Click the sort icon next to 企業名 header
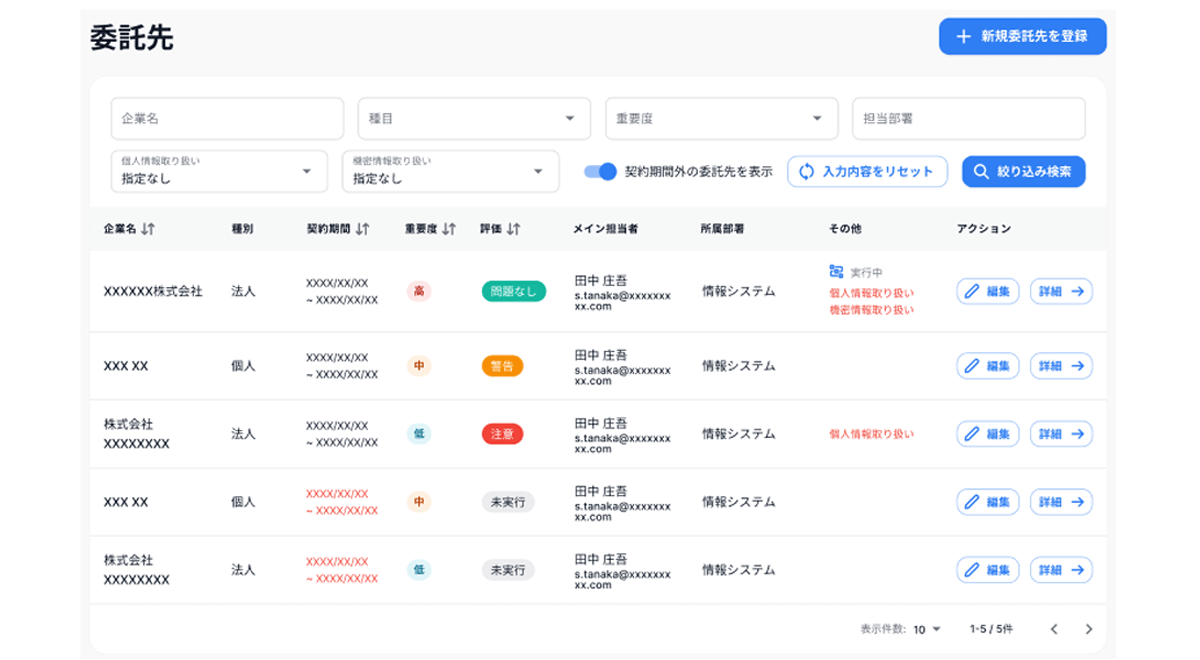The image size is (1200, 660). click(147, 228)
